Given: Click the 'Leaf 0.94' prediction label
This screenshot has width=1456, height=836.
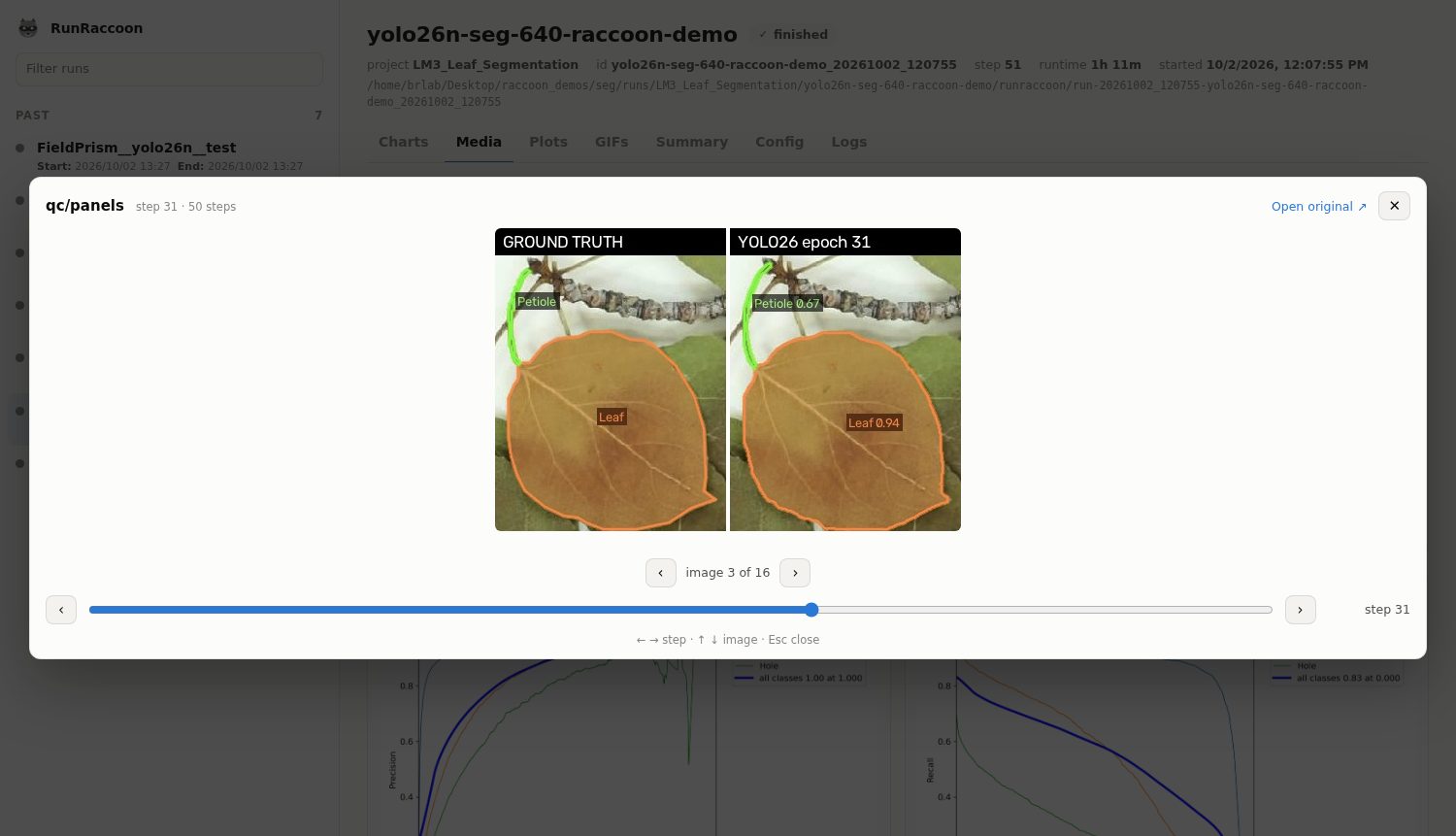Looking at the screenshot, I should (x=874, y=422).
